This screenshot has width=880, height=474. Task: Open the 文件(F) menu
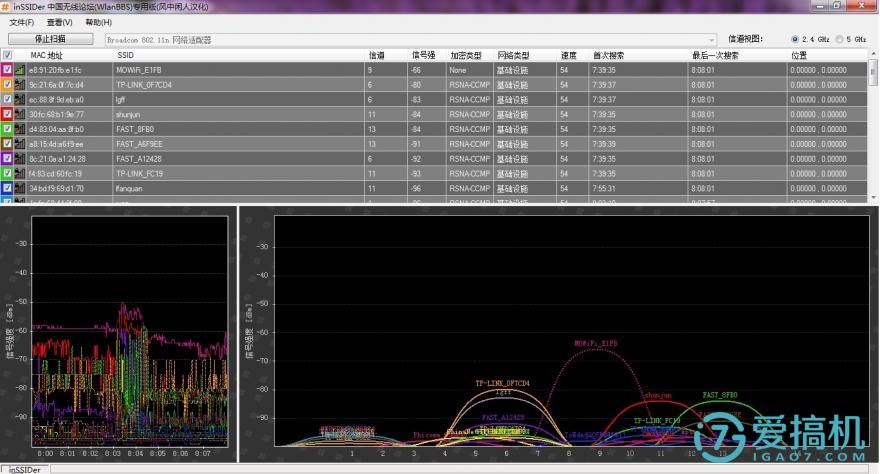click(22, 22)
